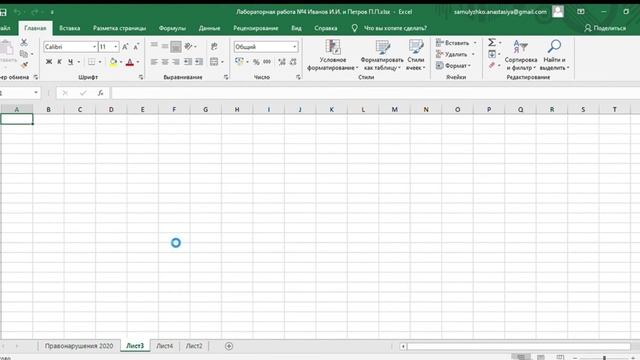Click the Borders icon
Image resolution: width=640 pixels, height=360 pixels.
[92, 62]
